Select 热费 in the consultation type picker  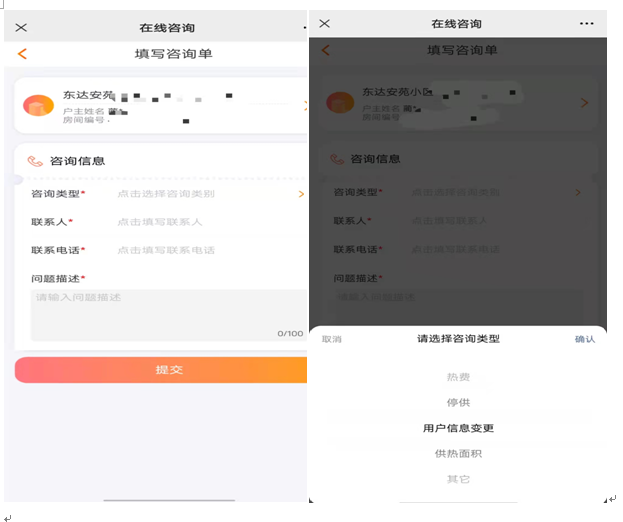(458, 377)
